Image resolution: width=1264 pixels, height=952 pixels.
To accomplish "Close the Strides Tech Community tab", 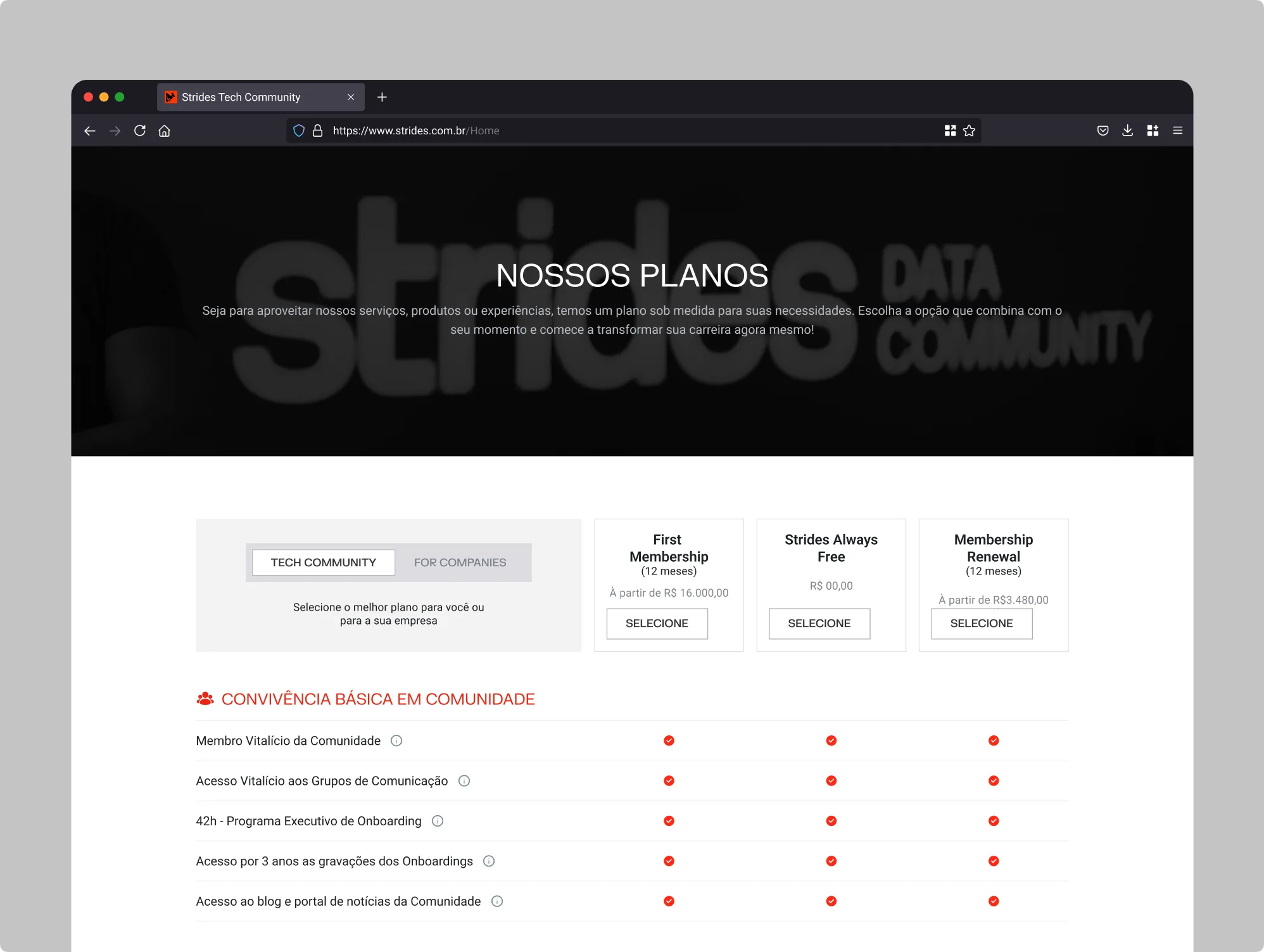I will (351, 97).
